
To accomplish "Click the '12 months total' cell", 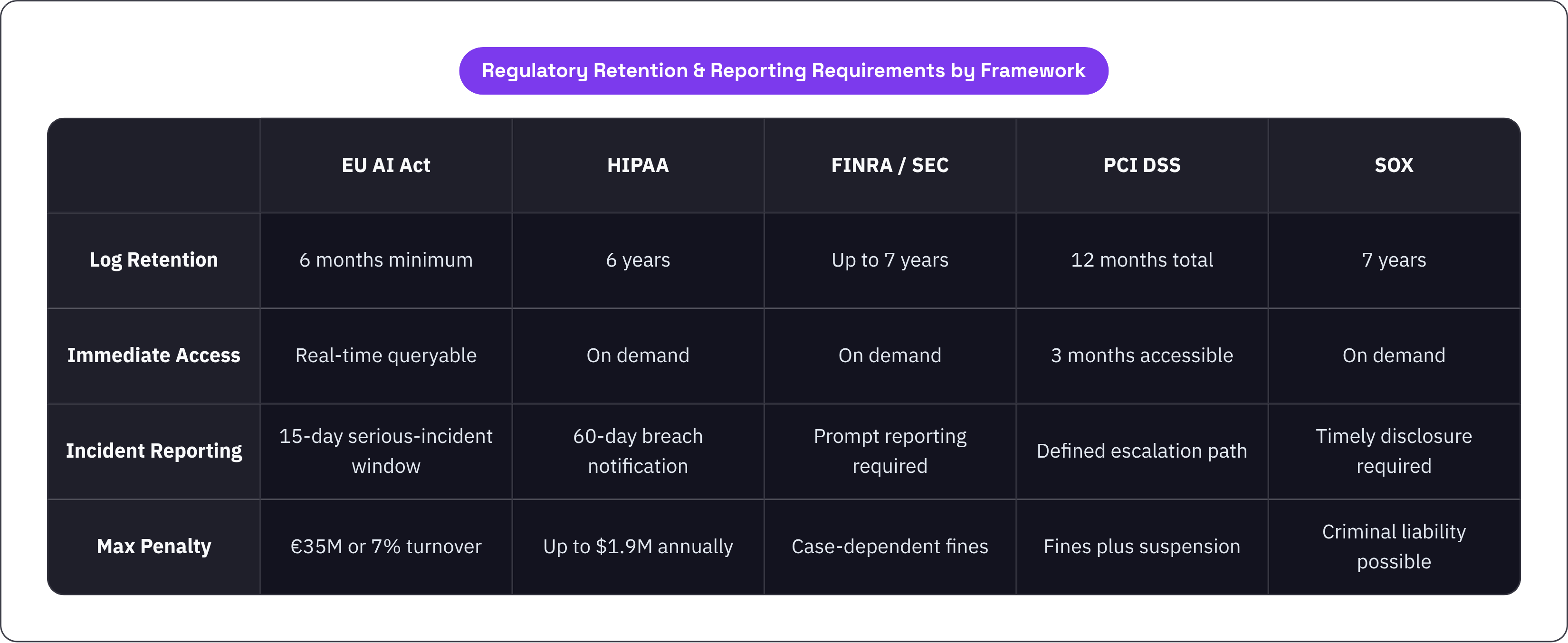I will coord(1142,260).
